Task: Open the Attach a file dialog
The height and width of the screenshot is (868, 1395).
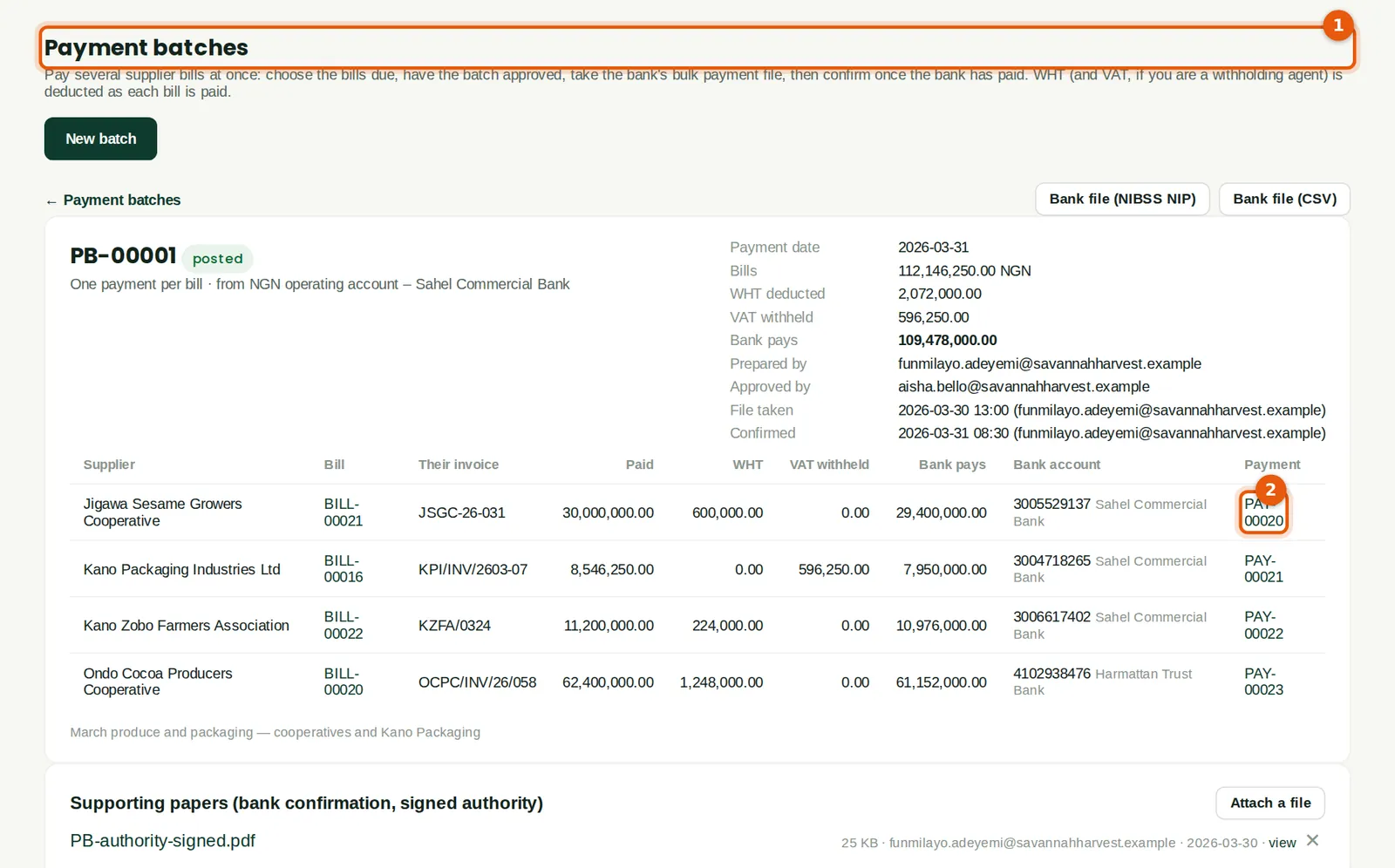Action: click(x=1270, y=803)
